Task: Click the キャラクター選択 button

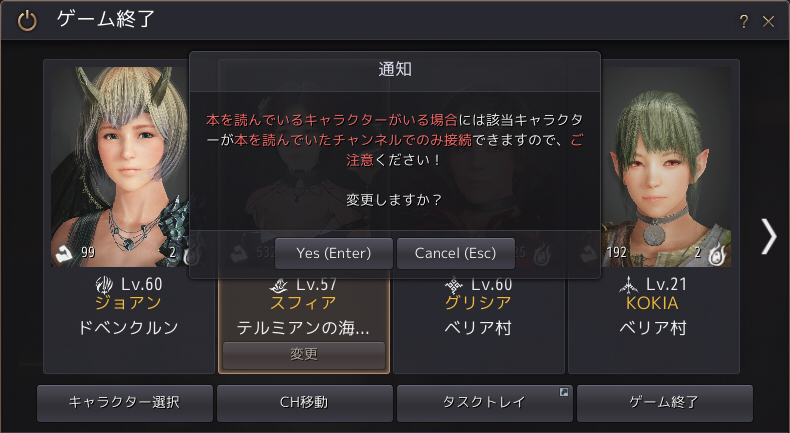Action: [124, 403]
